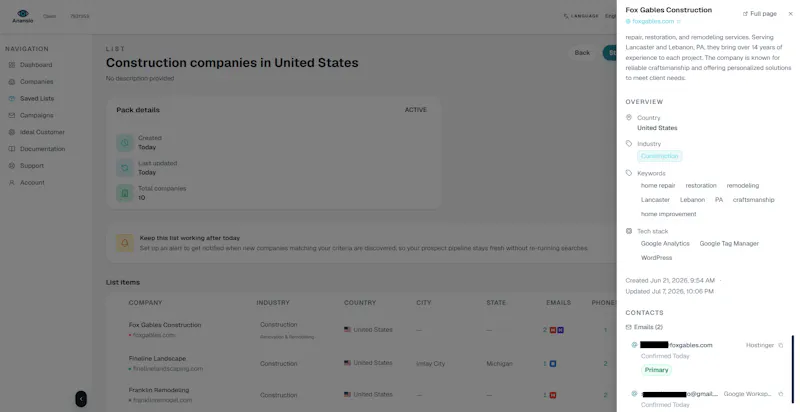Copy the foxgables.com email address
Screen dimensions: 800x412
(x=780, y=345)
